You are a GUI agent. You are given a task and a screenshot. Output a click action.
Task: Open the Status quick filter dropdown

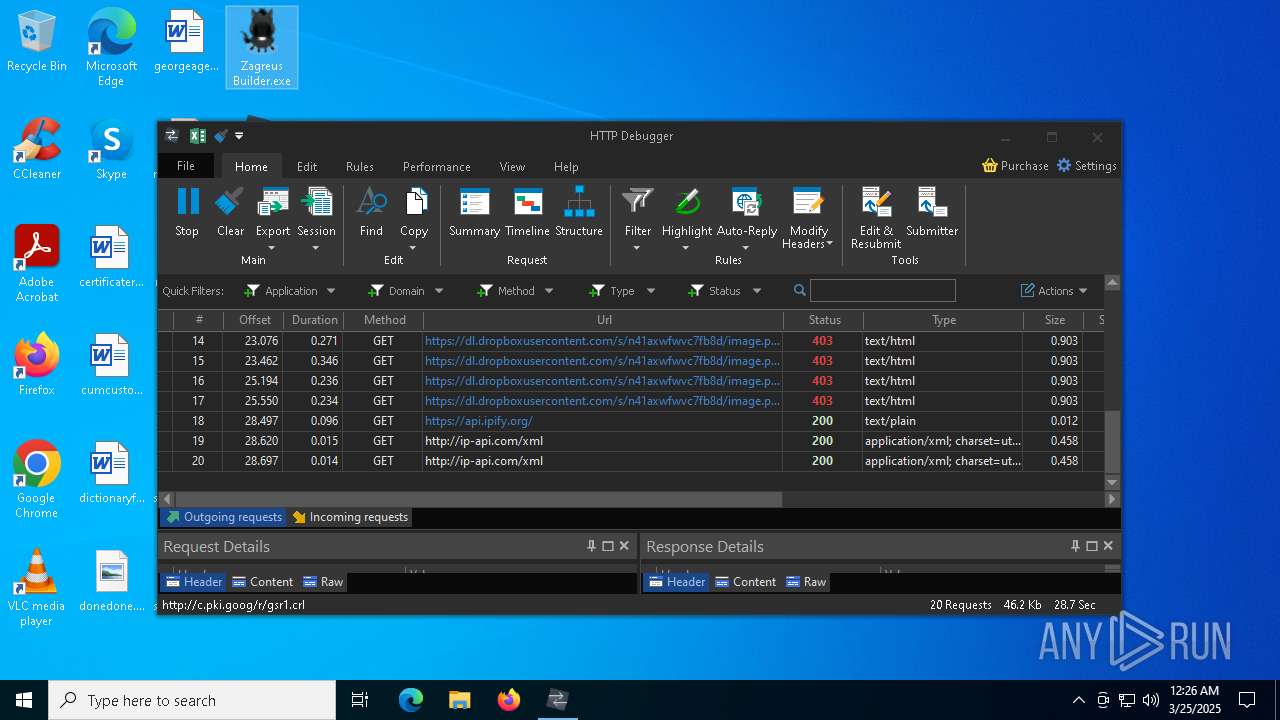725,291
